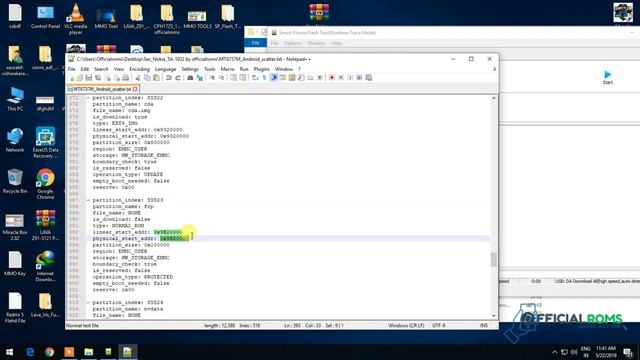This screenshot has width=640, height=360.
Task: Save the scatter file with the Save icon
Action: (89, 78)
